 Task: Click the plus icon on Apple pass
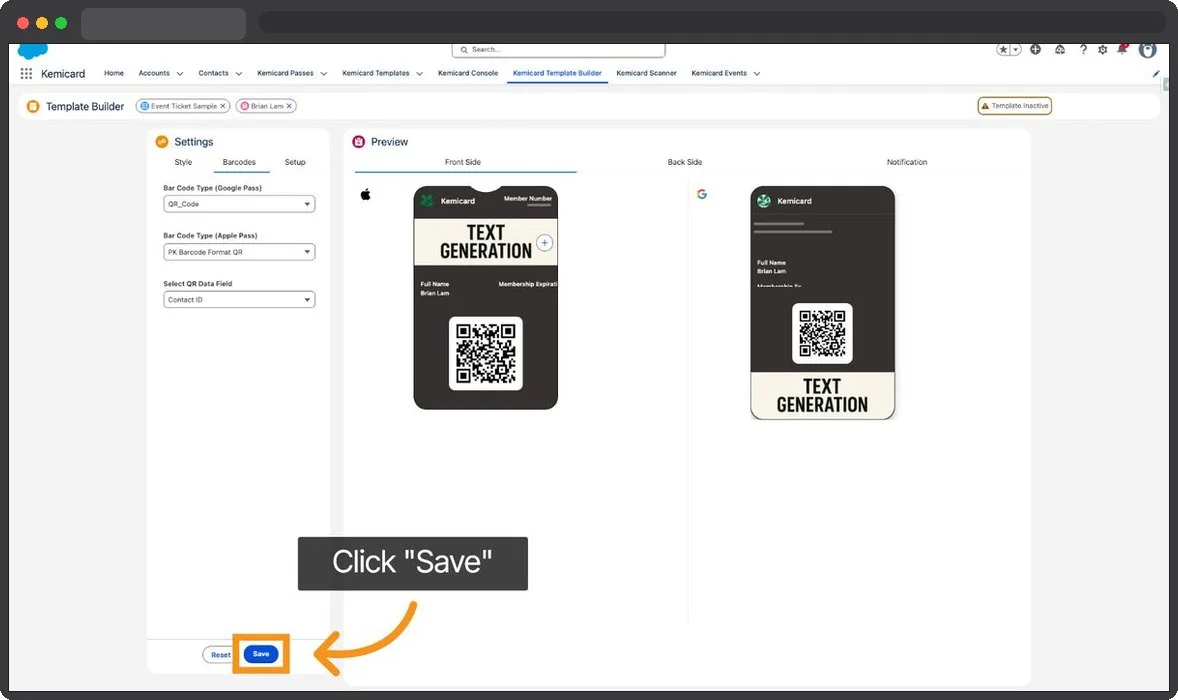point(545,243)
